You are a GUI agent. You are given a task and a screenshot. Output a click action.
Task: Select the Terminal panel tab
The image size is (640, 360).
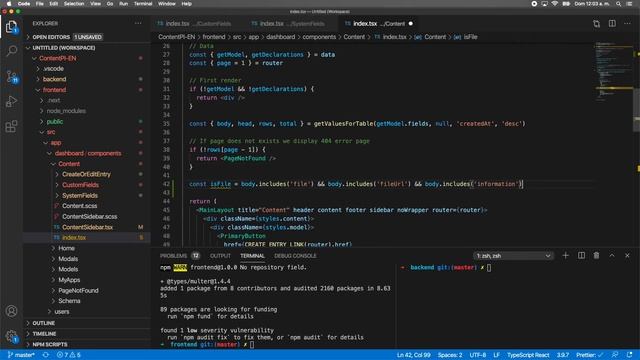(252, 256)
